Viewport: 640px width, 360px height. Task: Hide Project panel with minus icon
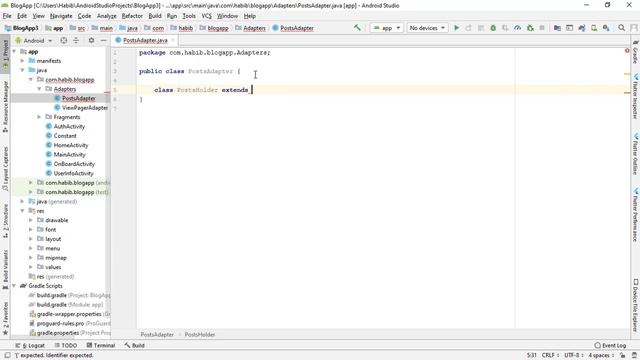click(104, 40)
